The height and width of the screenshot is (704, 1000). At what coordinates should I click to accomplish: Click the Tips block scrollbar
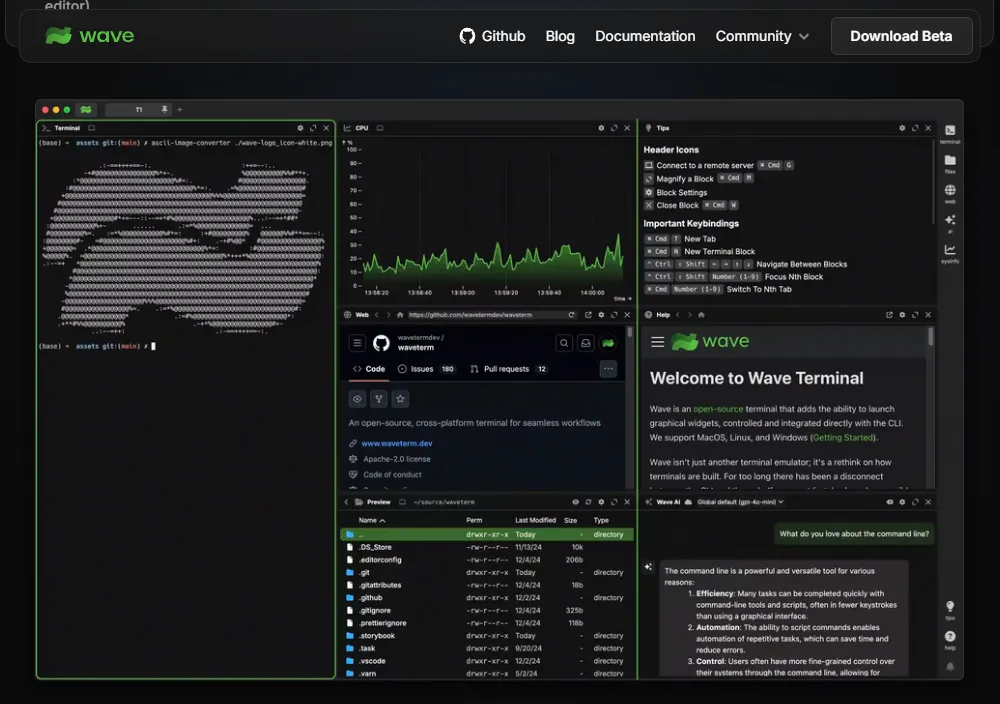[933, 182]
